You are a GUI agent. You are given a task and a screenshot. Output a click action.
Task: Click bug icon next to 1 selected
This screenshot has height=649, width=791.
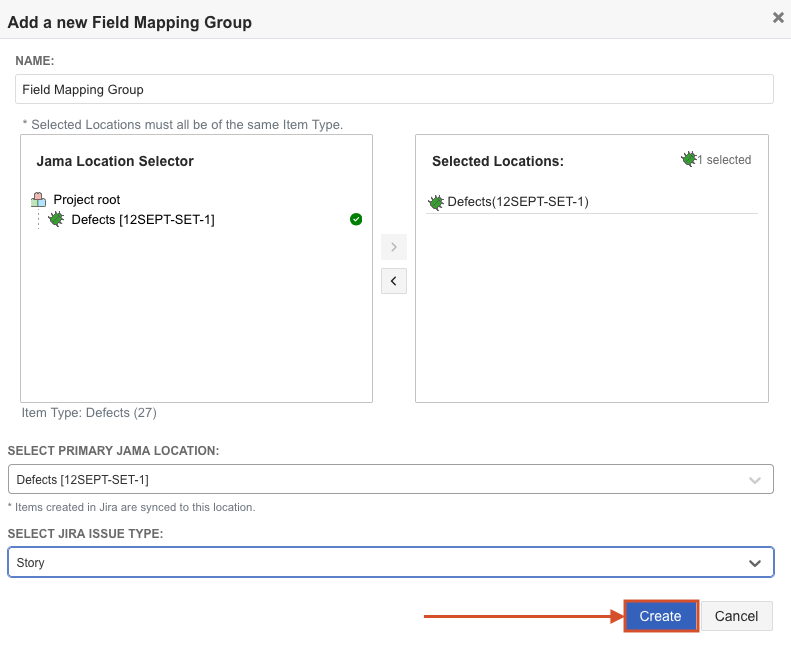[689, 159]
